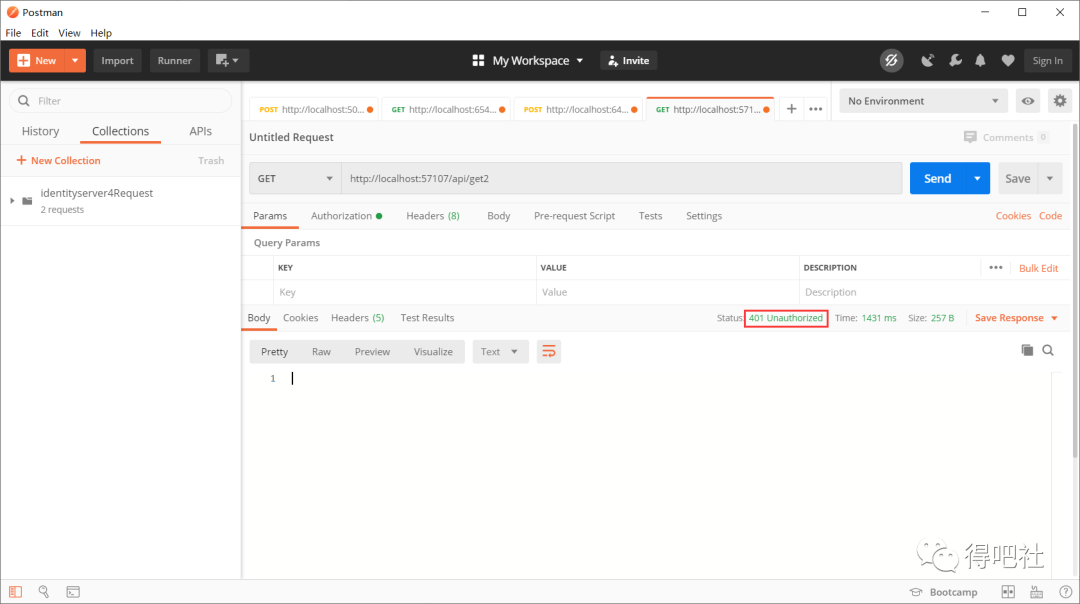Switch to the Collections tab

point(121,131)
